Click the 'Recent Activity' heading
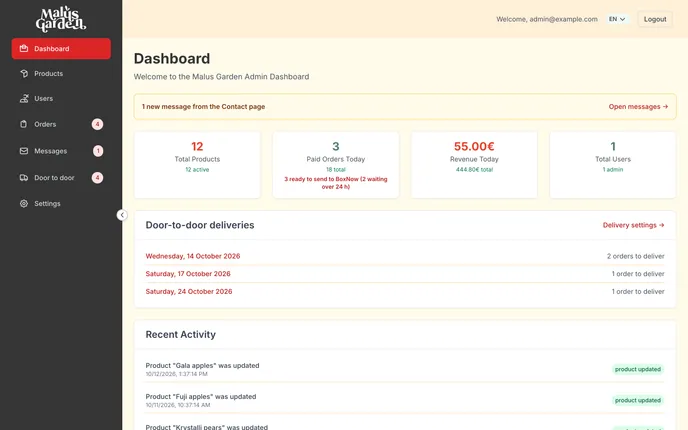This screenshot has height=430, width=688. [180, 334]
